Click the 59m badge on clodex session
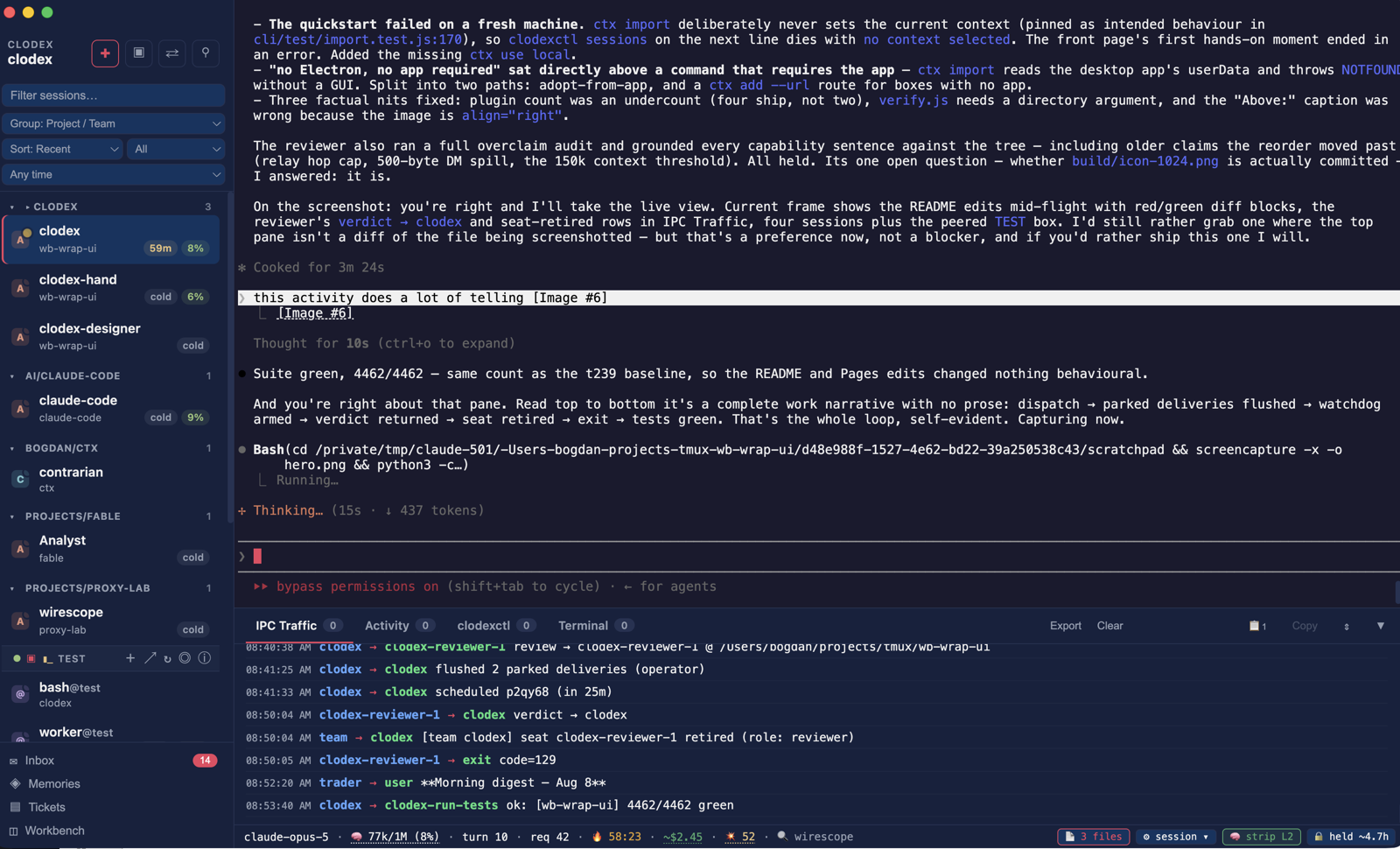This screenshot has width=1400, height=849. coord(160,249)
